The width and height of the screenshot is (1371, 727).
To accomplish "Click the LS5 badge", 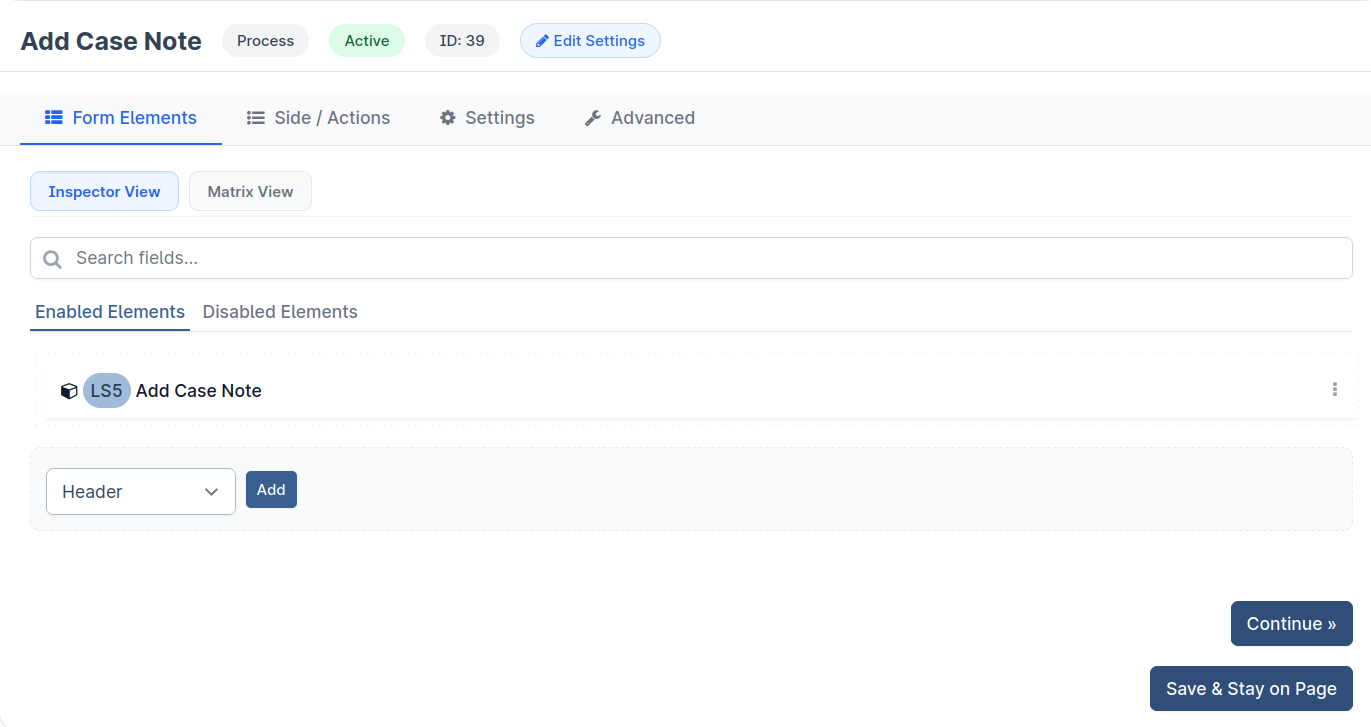I will point(107,391).
